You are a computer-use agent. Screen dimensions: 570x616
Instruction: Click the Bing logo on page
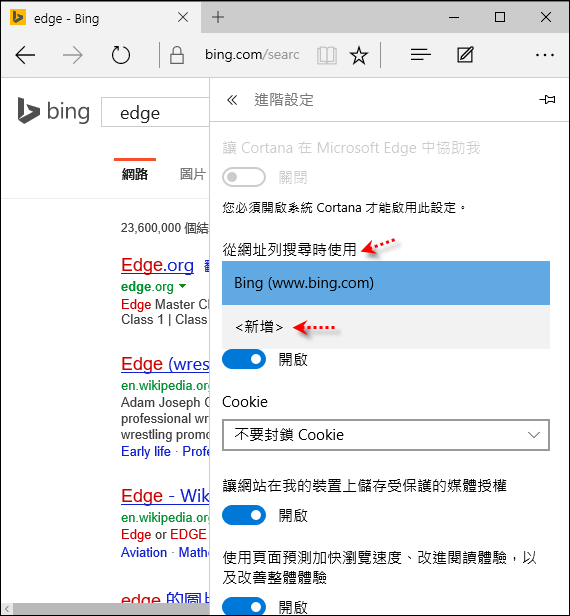53,111
